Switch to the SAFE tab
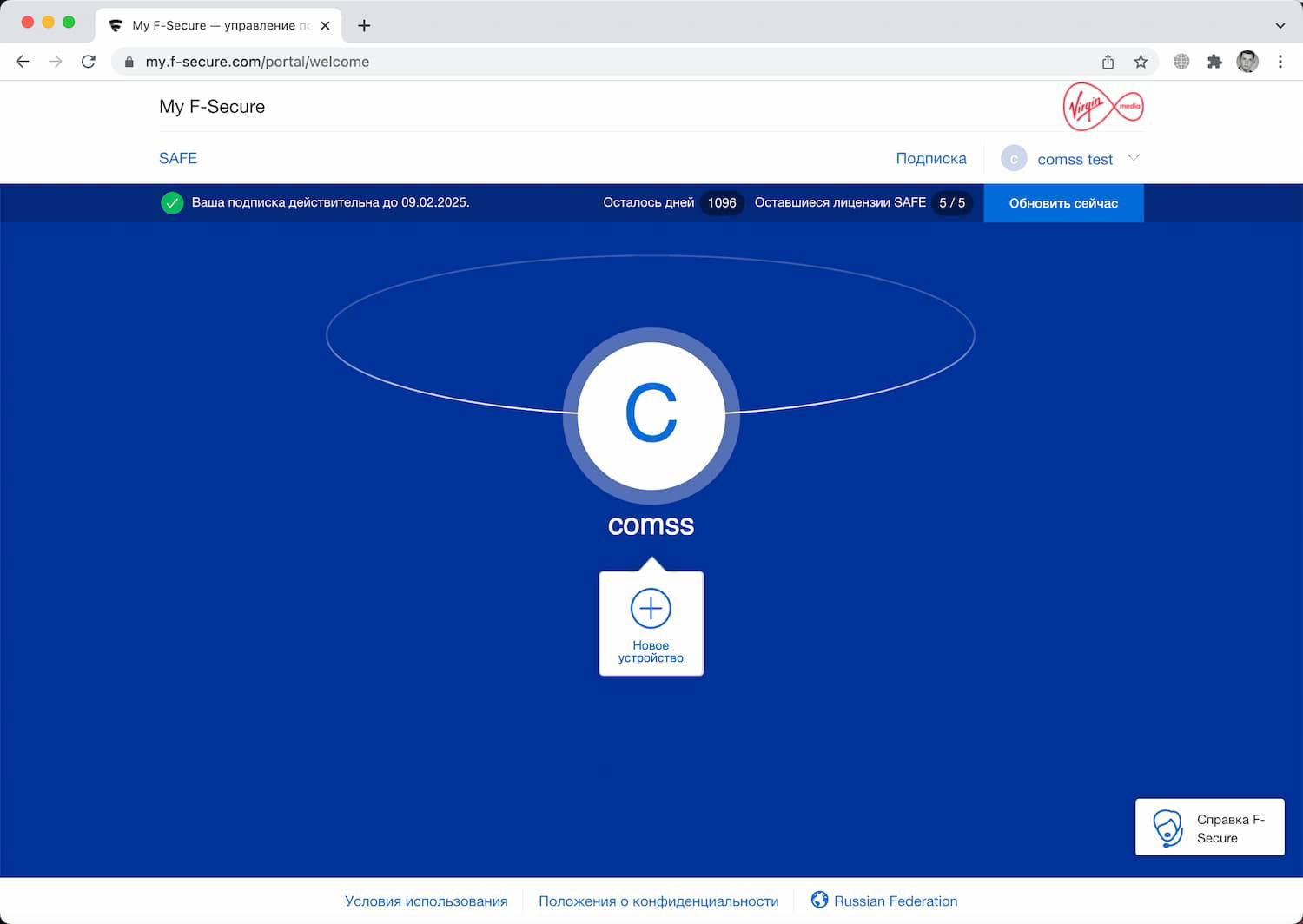Viewport: 1303px width, 924px height. click(x=177, y=158)
